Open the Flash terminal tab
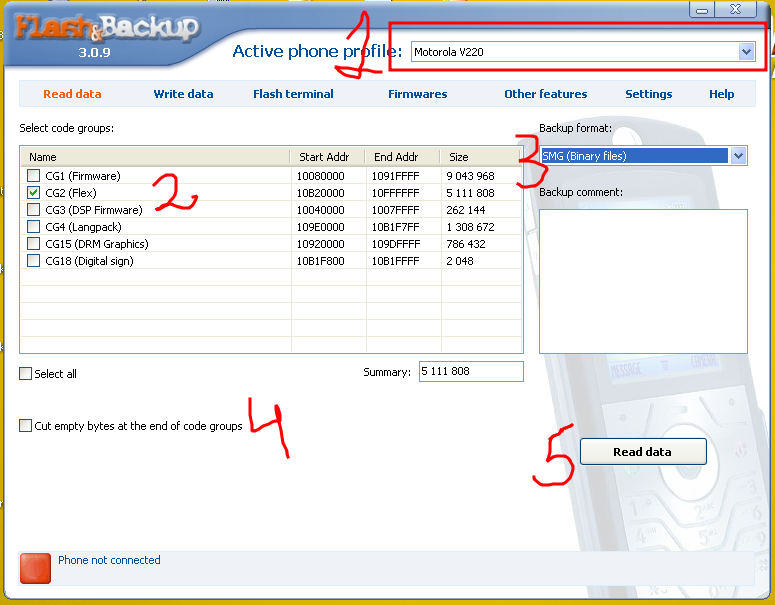 [x=293, y=94]
